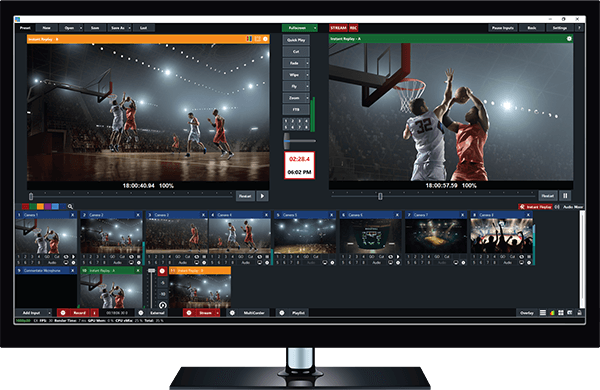Select the Camera 8 crowd thumbnail
600x390 pixels.
tap(501, 236)
